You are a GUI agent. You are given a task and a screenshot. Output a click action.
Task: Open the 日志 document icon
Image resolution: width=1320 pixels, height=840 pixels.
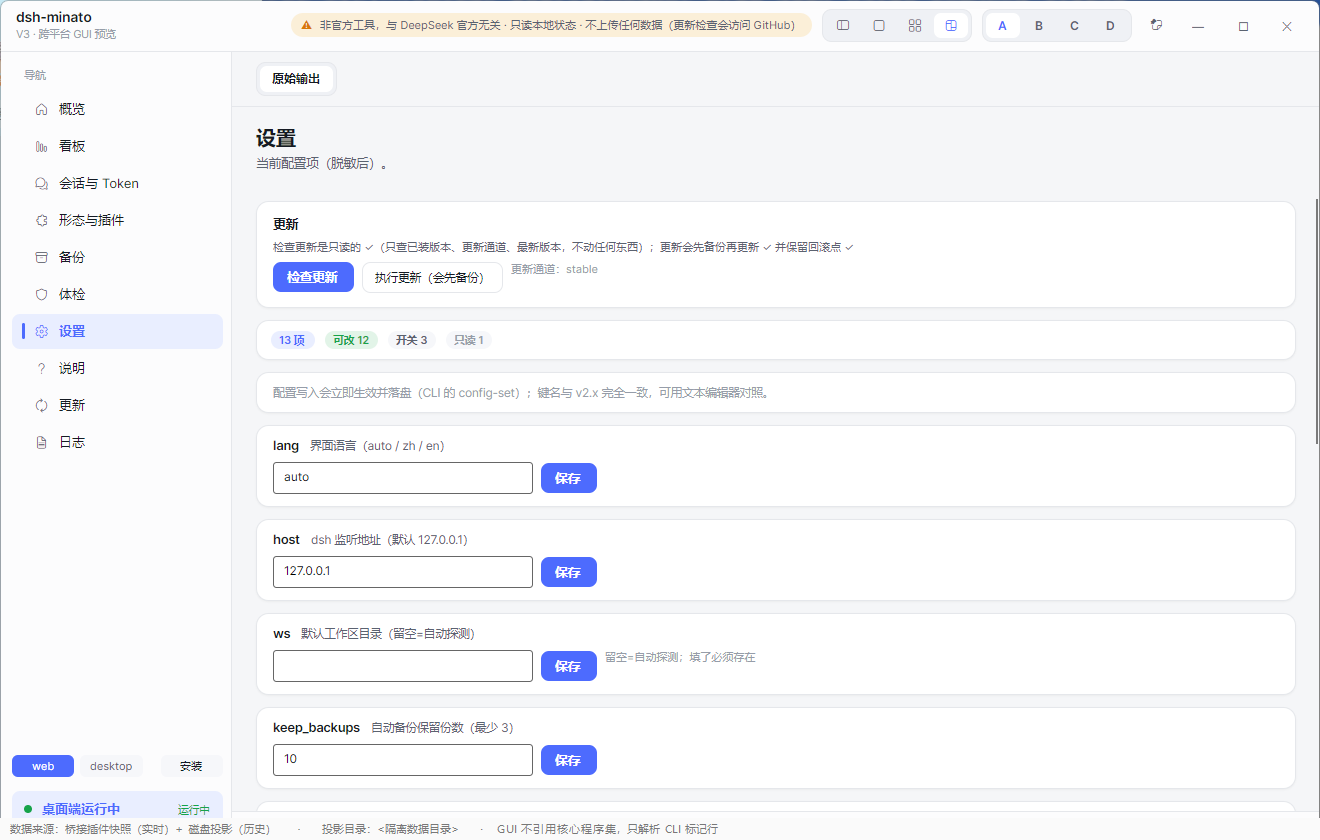click(41, 442)
